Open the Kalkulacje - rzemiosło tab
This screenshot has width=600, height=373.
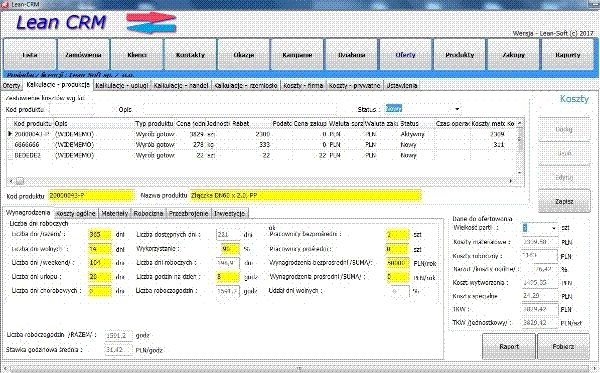tap(246, 85)
